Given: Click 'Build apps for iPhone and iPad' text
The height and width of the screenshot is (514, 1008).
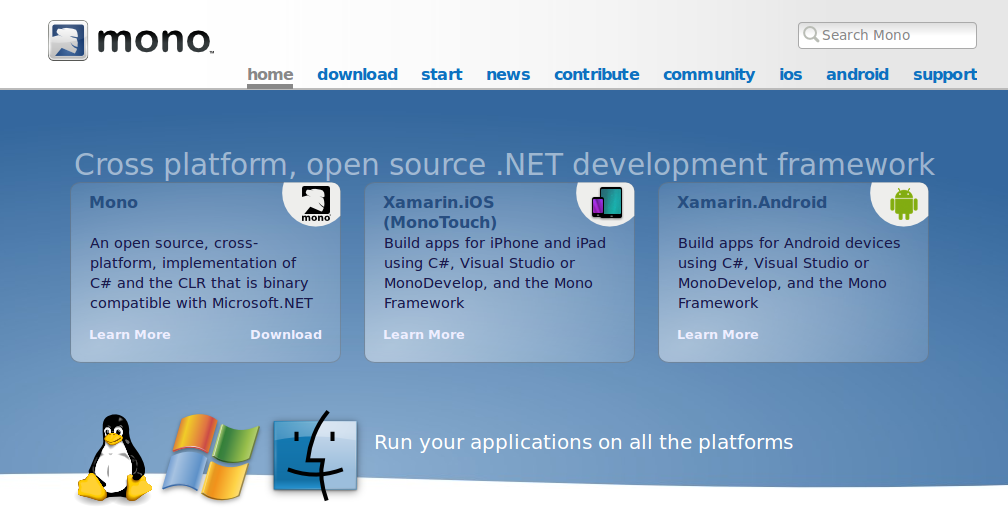Looking at the screenshot, I should coord(495,243).
